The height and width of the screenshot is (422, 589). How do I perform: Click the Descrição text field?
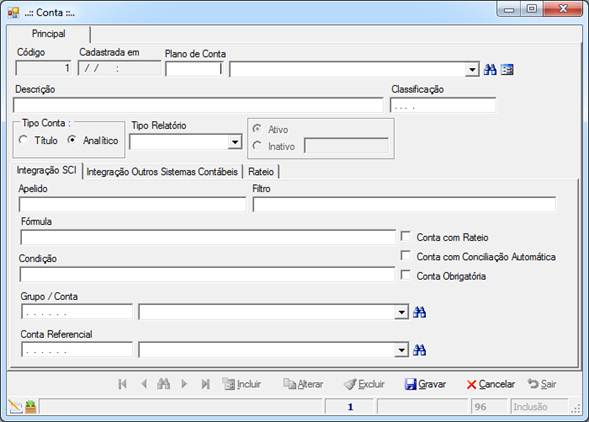pos(198,105)
